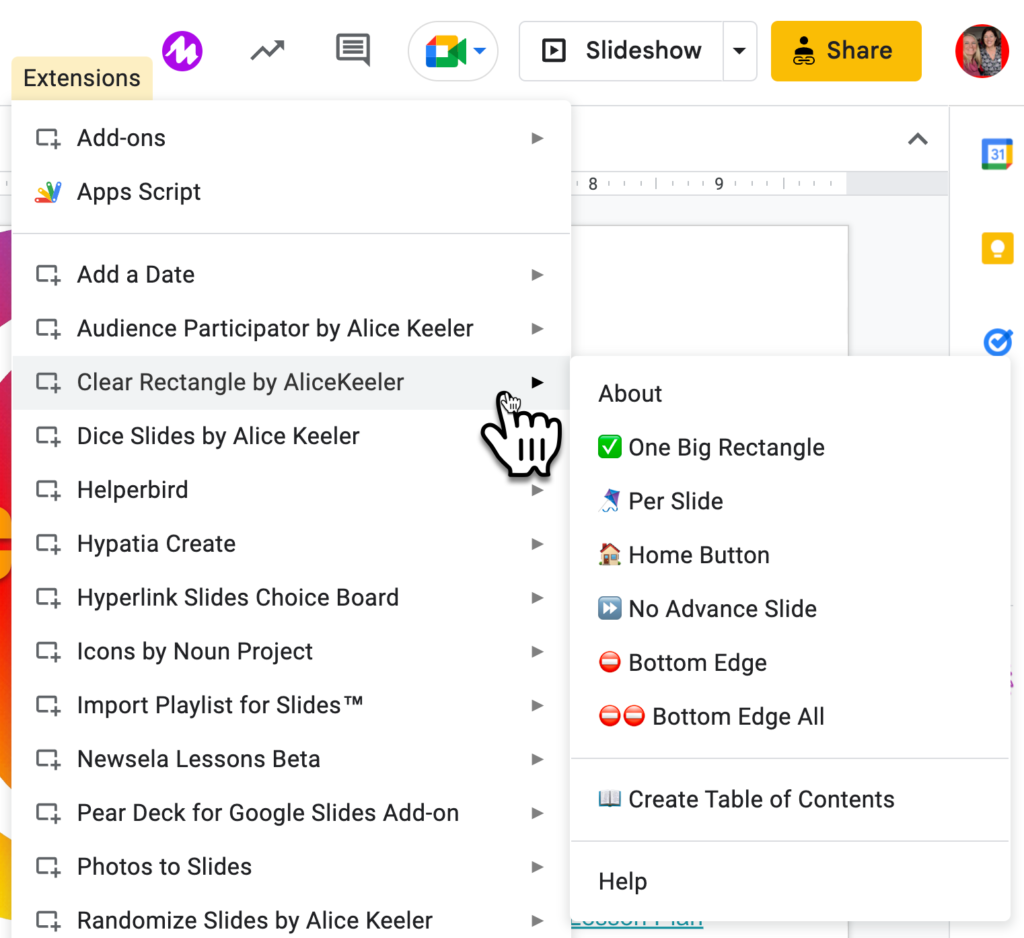Open the activity dashboard trend icon
Viewport: 1024px width, 938px height.
point(268,50)
